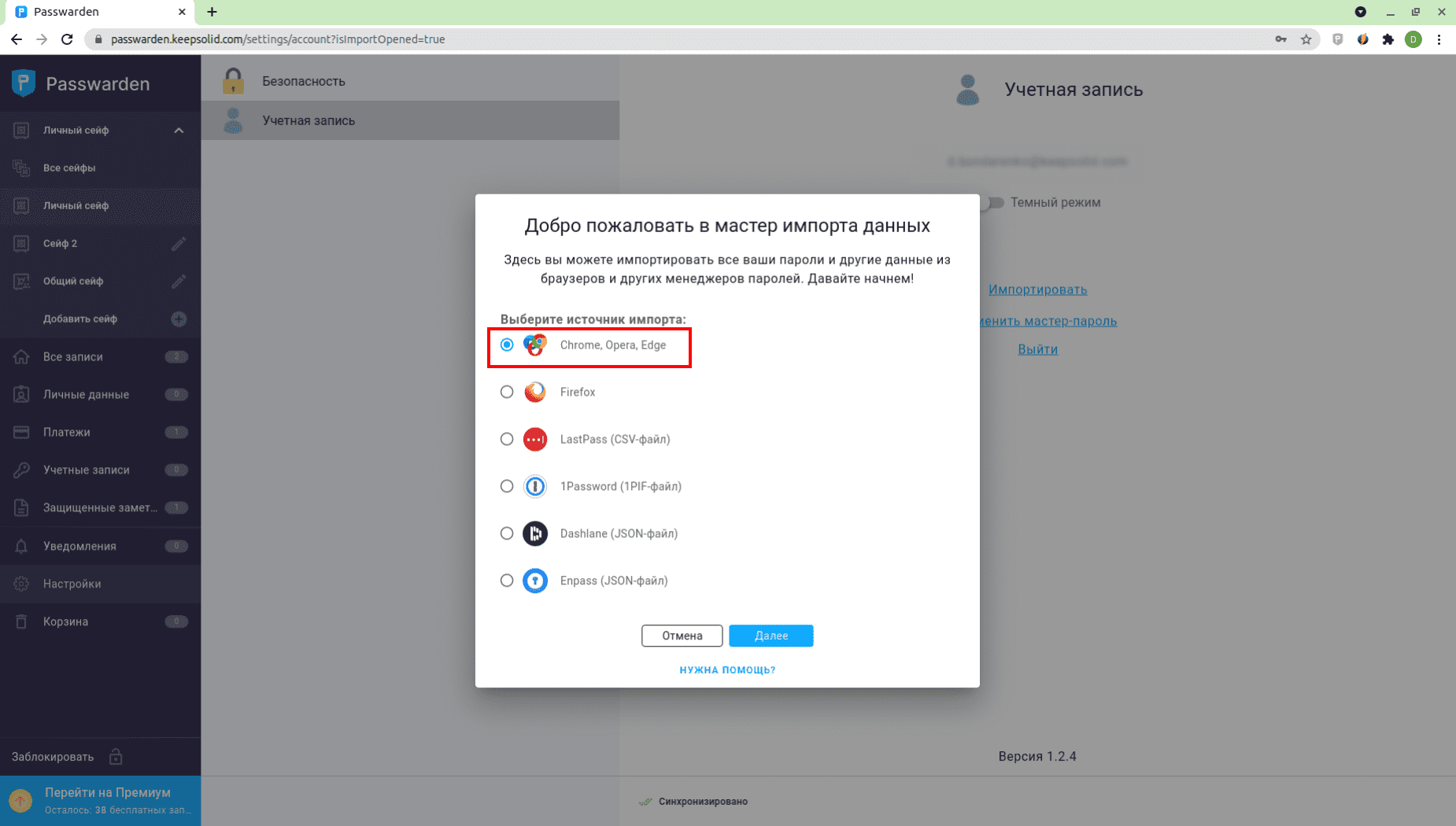The height and width of the screenshot is (826, 1456).
Task: Click the edit pencil next to Общий сейф
Action: tap(179, 282)
